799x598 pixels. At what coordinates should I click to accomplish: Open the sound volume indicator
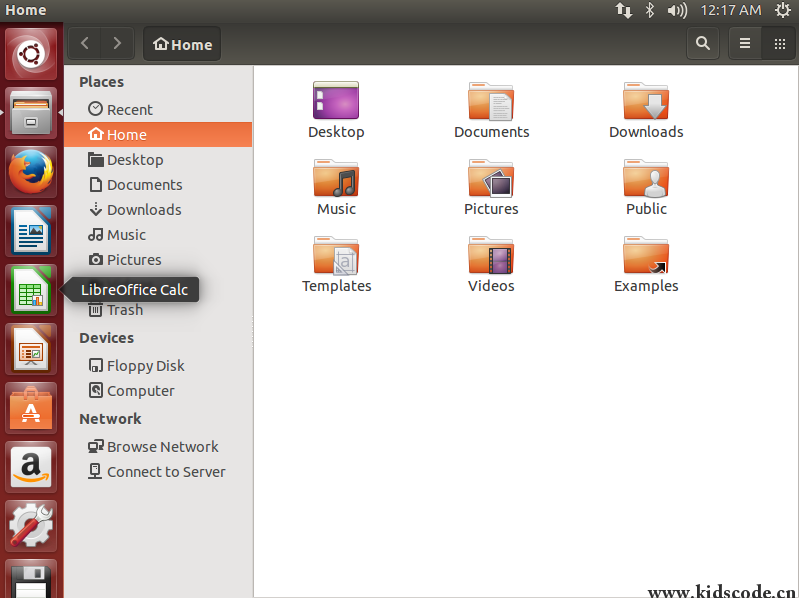(x=677, y=10)
